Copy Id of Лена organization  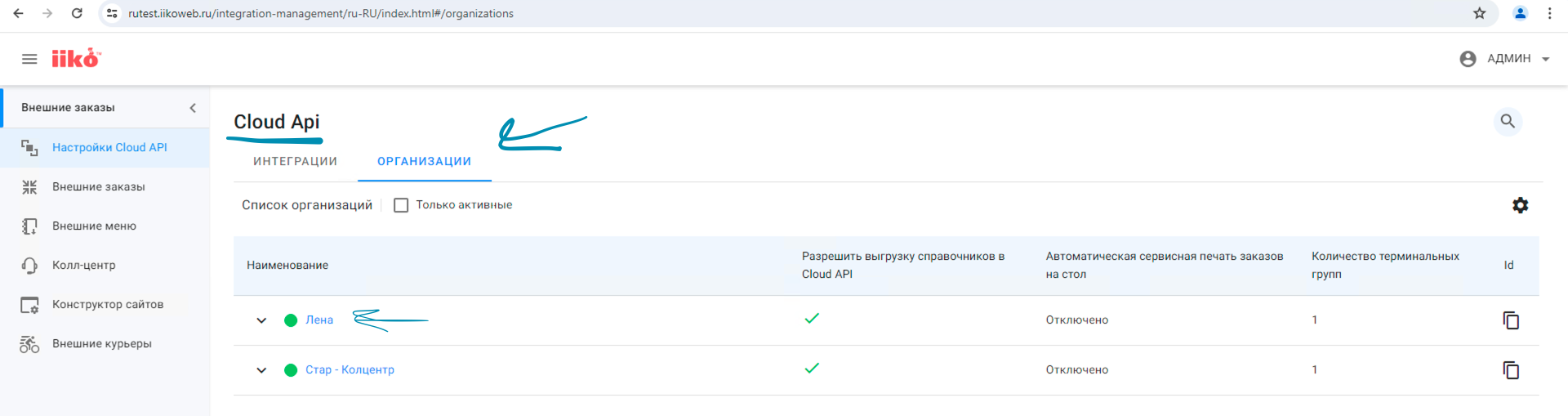coord(1511,320)
